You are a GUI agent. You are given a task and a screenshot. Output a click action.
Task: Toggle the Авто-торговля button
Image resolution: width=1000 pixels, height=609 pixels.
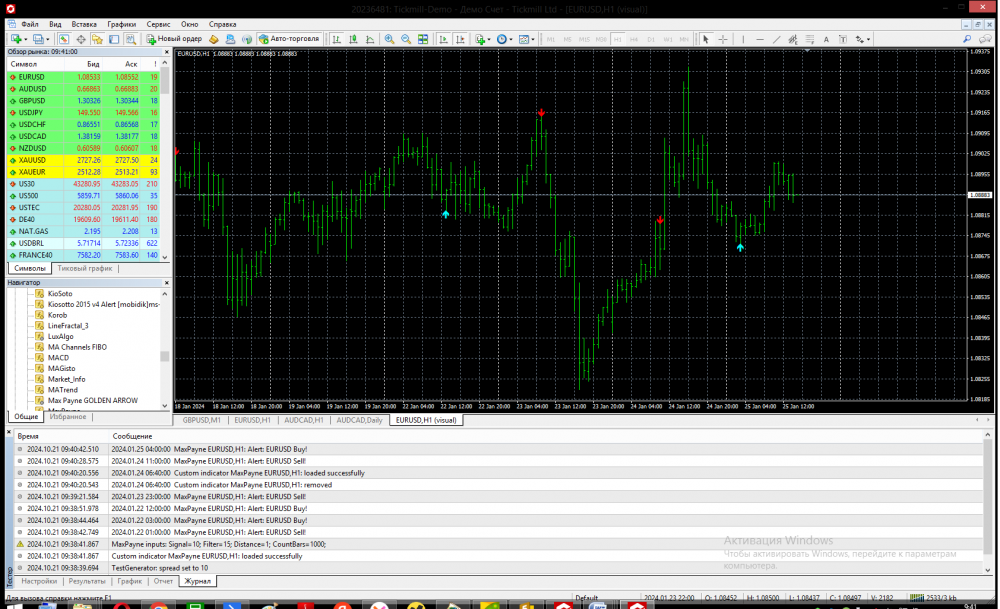coord(288,39)
